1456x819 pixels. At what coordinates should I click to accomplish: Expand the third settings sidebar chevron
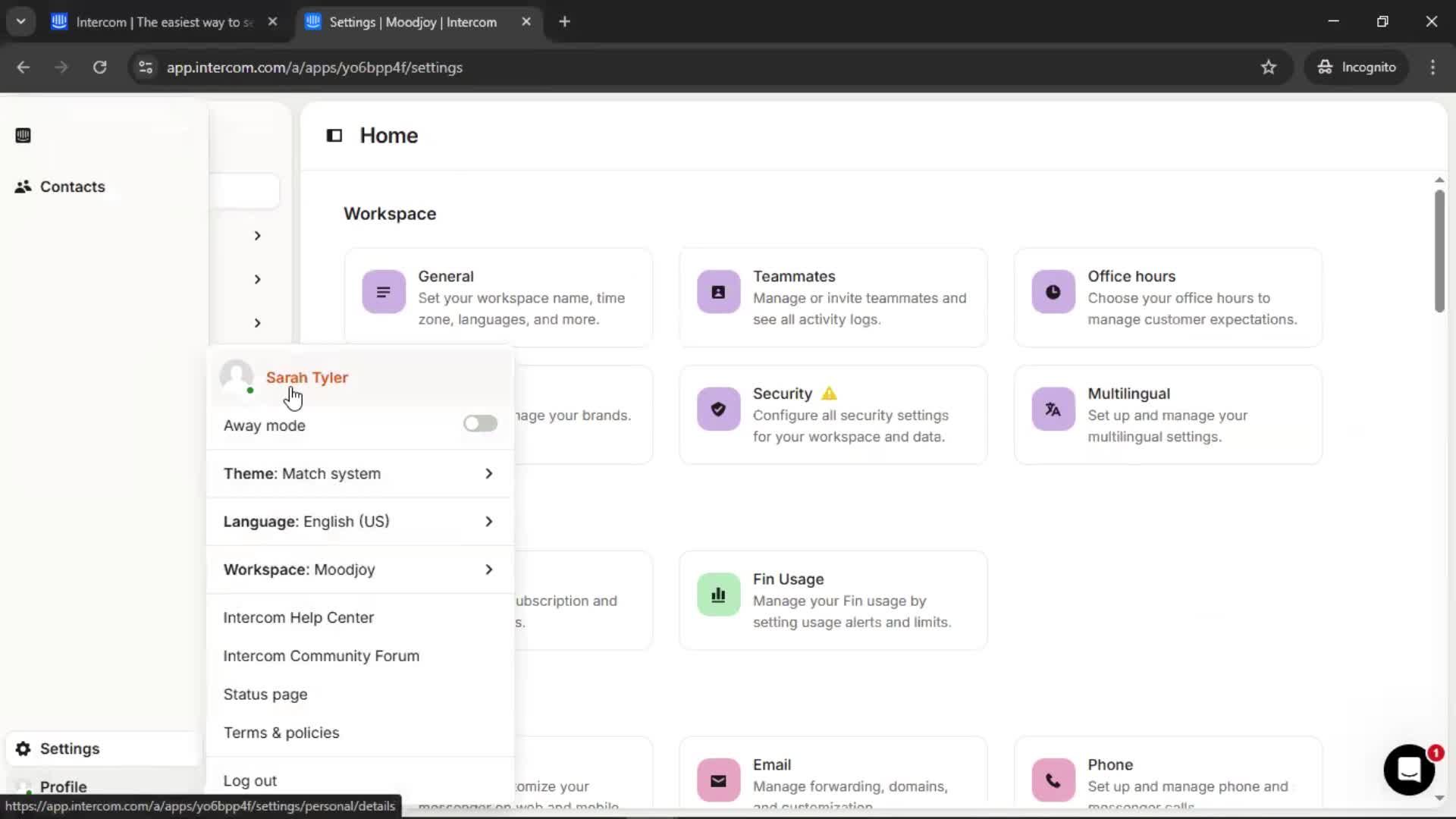[x=258, y=323]
